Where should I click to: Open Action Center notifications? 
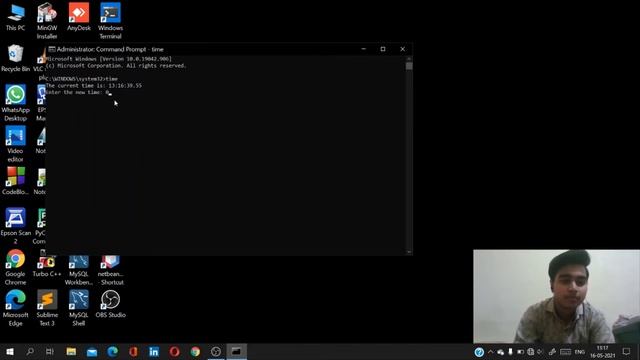point(627,351)
